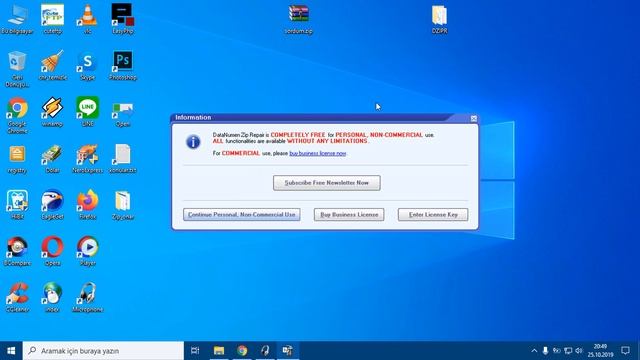Select the Bu bilgisayar desktop icon
Image resolution: width=640 pixels, height=360 pixels.
click(x=17, y=19)
